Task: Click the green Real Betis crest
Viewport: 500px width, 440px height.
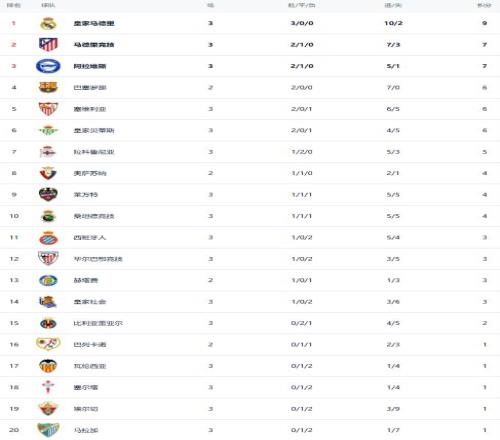Action: pos(48,130)
